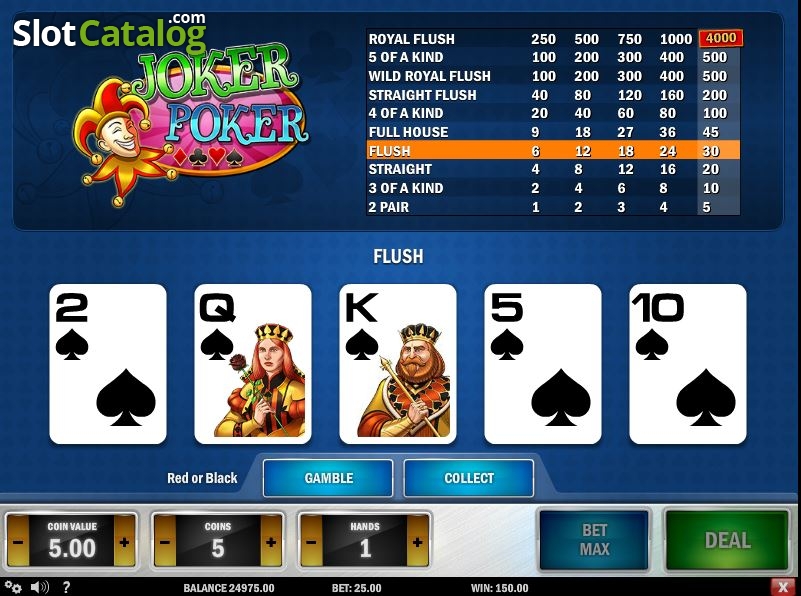This screenshot has width=801, height=596.
Task: Click the highlighted Flush paytable row
Action: (553, 151)
